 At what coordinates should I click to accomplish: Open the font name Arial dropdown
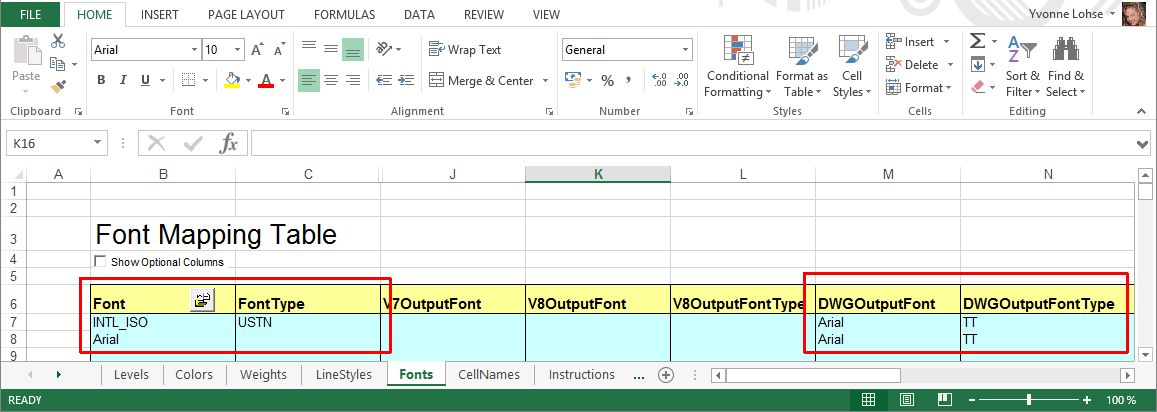194,50
